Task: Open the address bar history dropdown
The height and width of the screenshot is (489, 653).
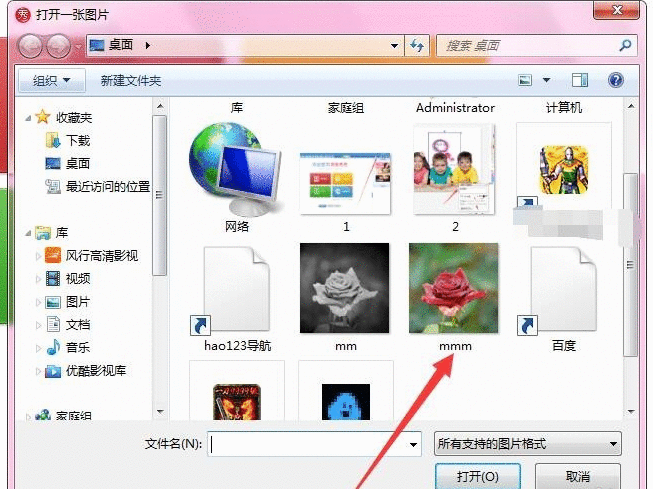Action: 394,45
